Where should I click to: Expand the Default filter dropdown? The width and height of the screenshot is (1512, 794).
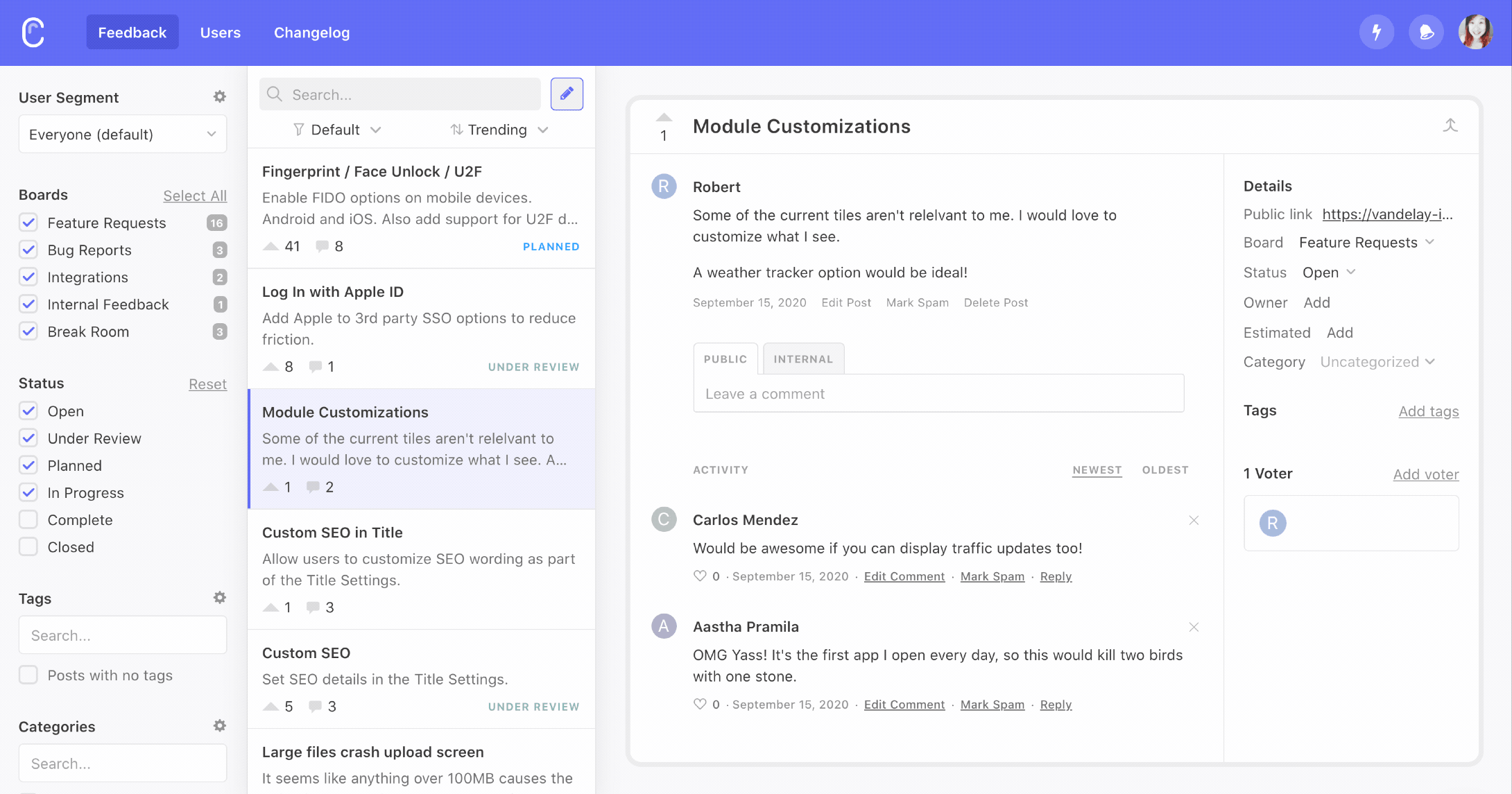coord(337,130)
